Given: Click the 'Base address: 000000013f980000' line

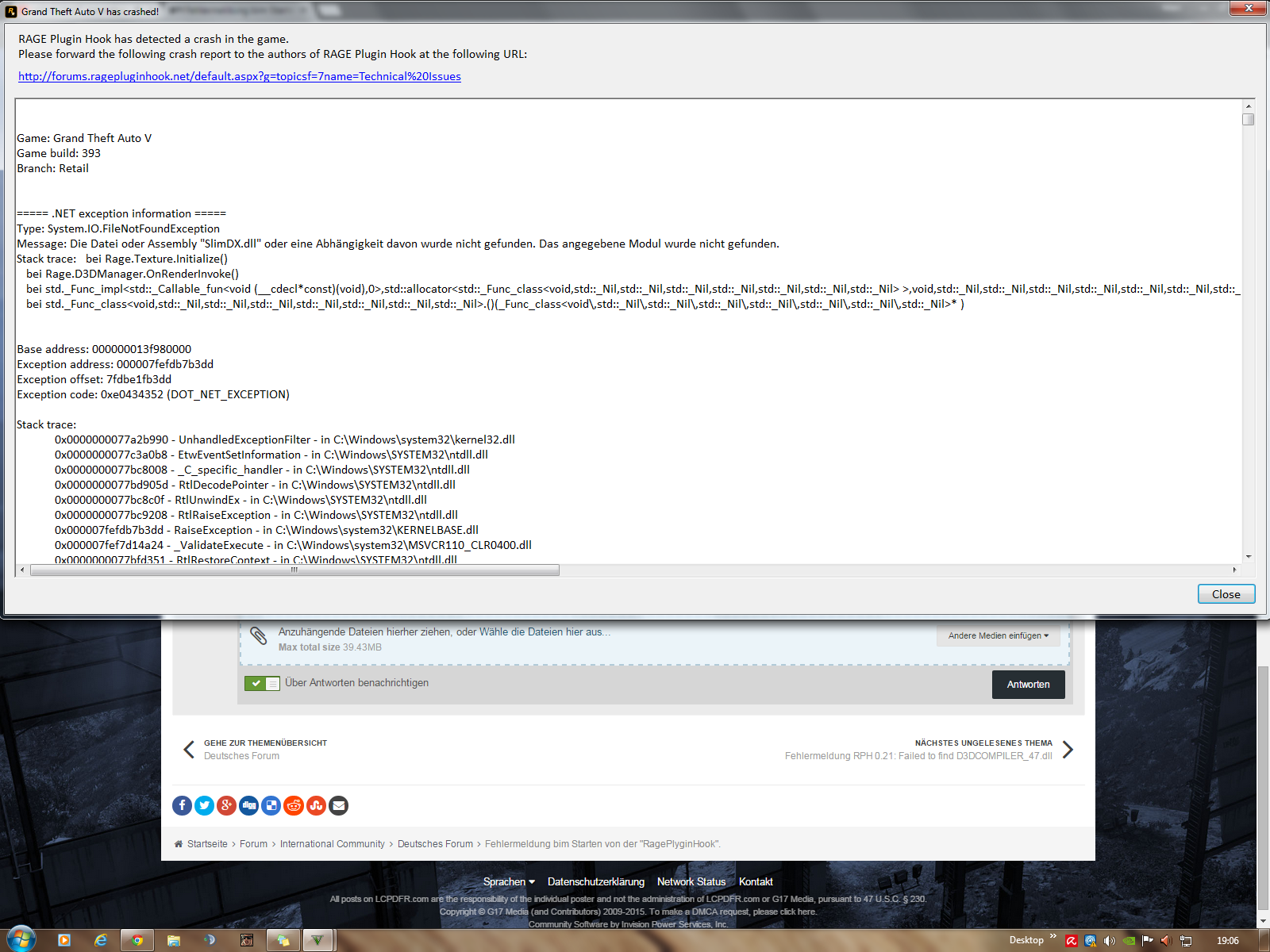Looking at the screenshot, I should click(x=104, y=349).
